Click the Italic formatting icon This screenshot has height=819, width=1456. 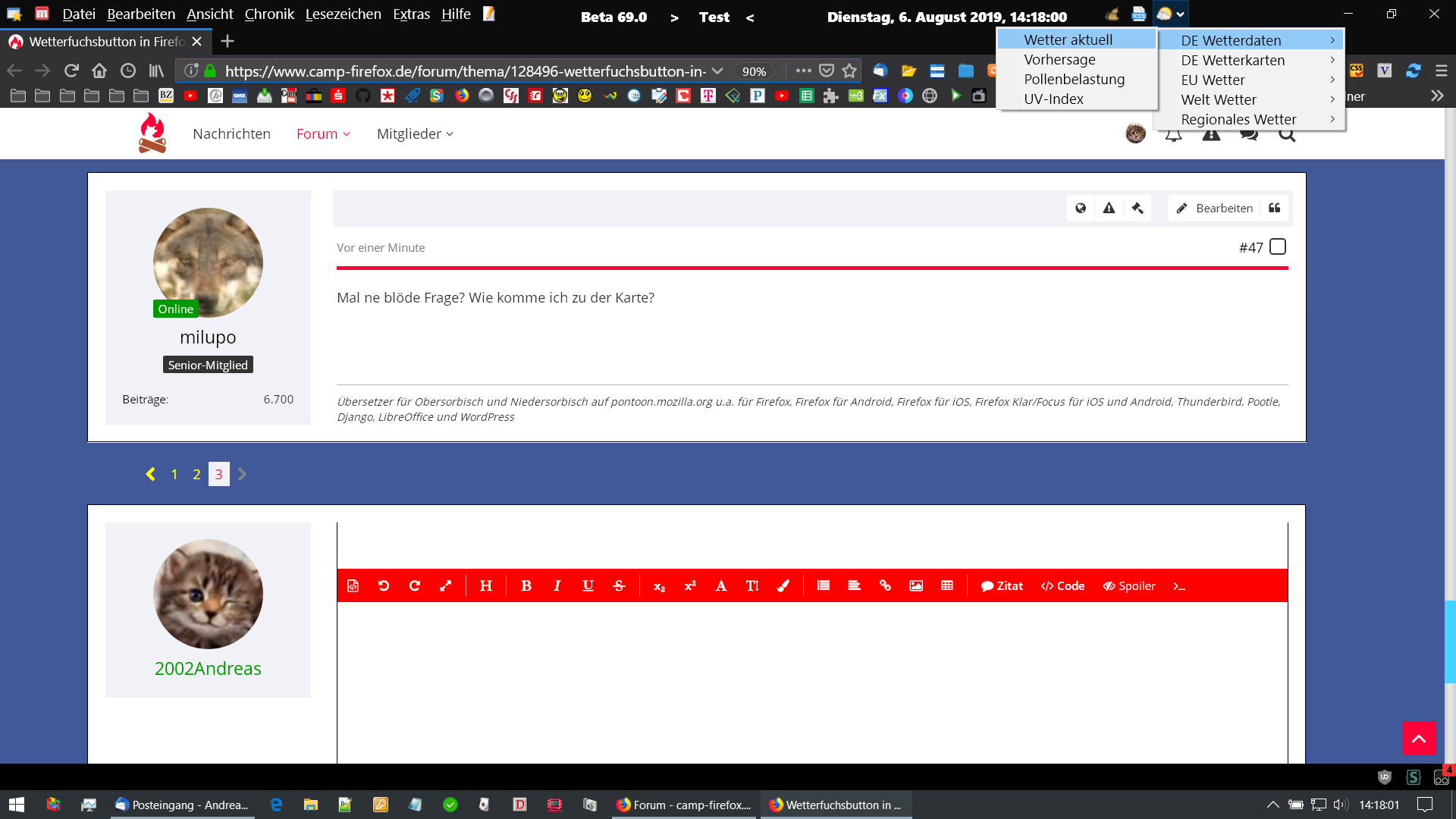click(x=557, y=585)
